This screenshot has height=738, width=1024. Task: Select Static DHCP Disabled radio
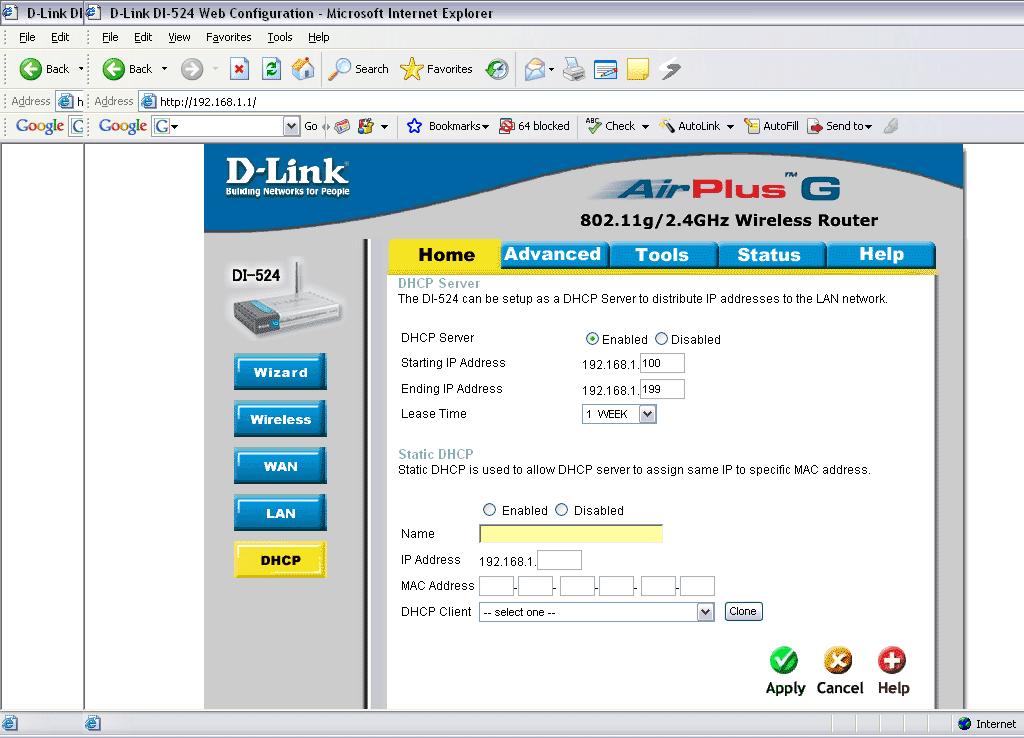click(x=562, y=510)
